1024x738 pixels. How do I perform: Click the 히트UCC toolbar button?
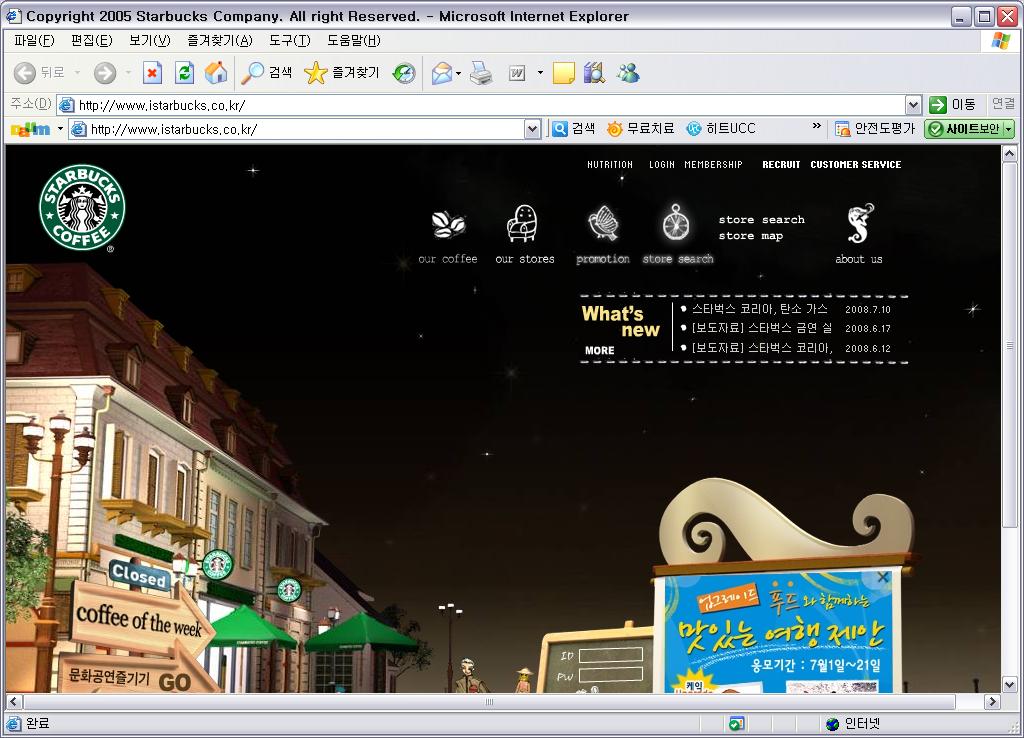(x=721, y=129)
